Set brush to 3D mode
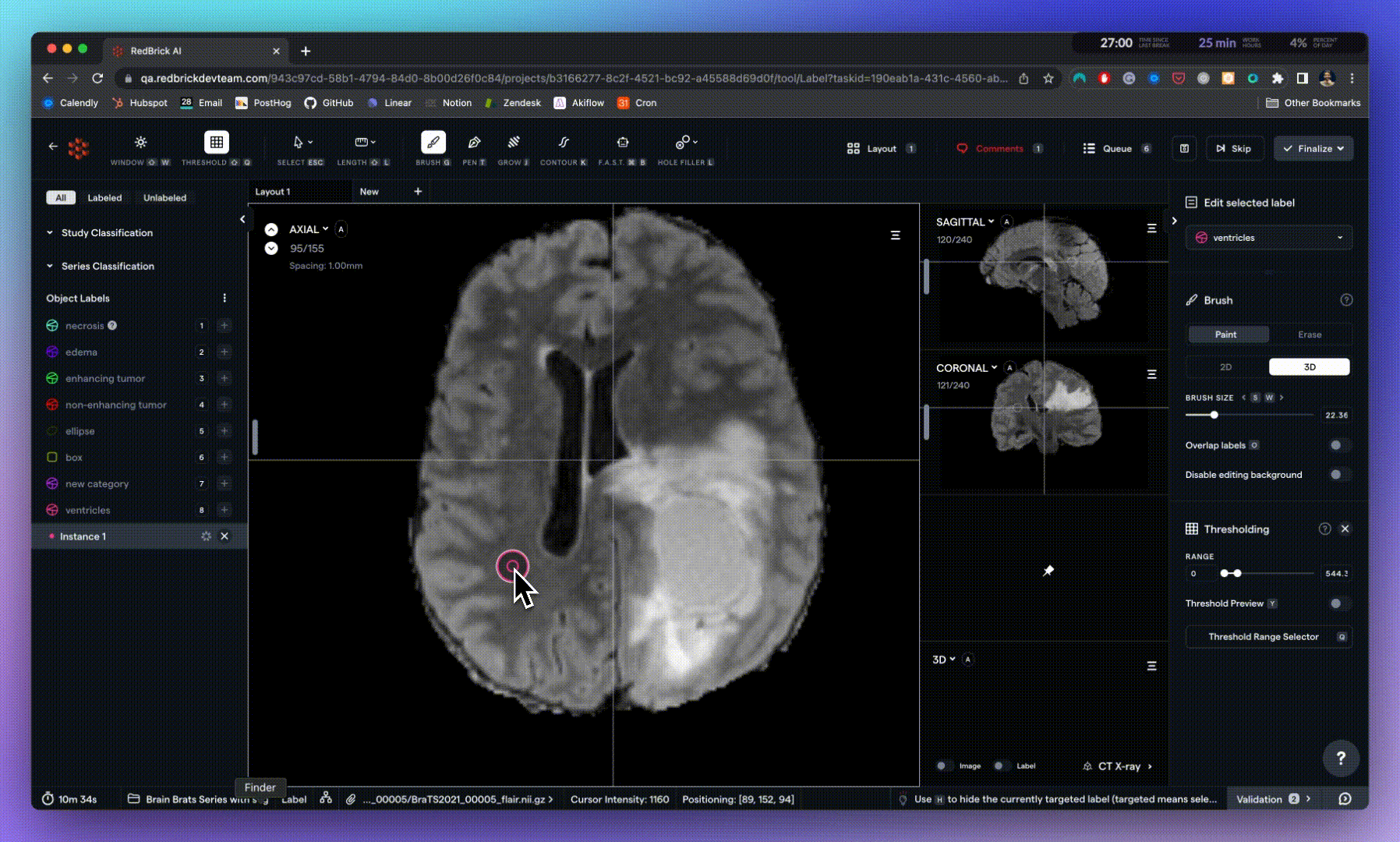1400x842 pixels. pos(1310,366)
